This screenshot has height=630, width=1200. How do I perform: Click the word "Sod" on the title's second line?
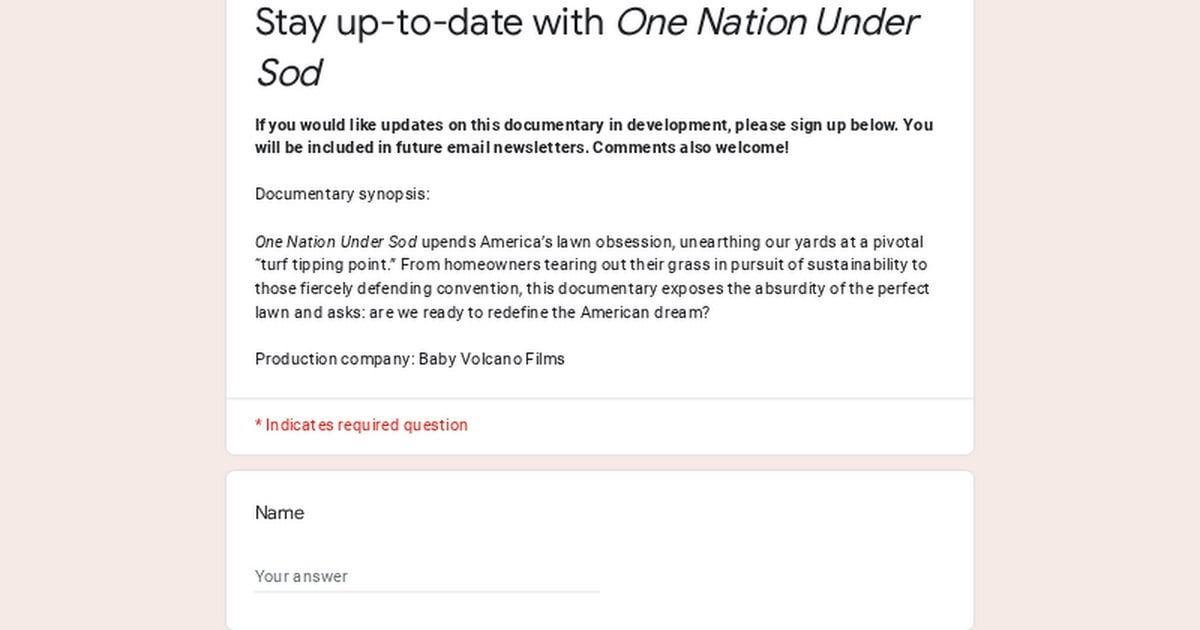(289, 73)
